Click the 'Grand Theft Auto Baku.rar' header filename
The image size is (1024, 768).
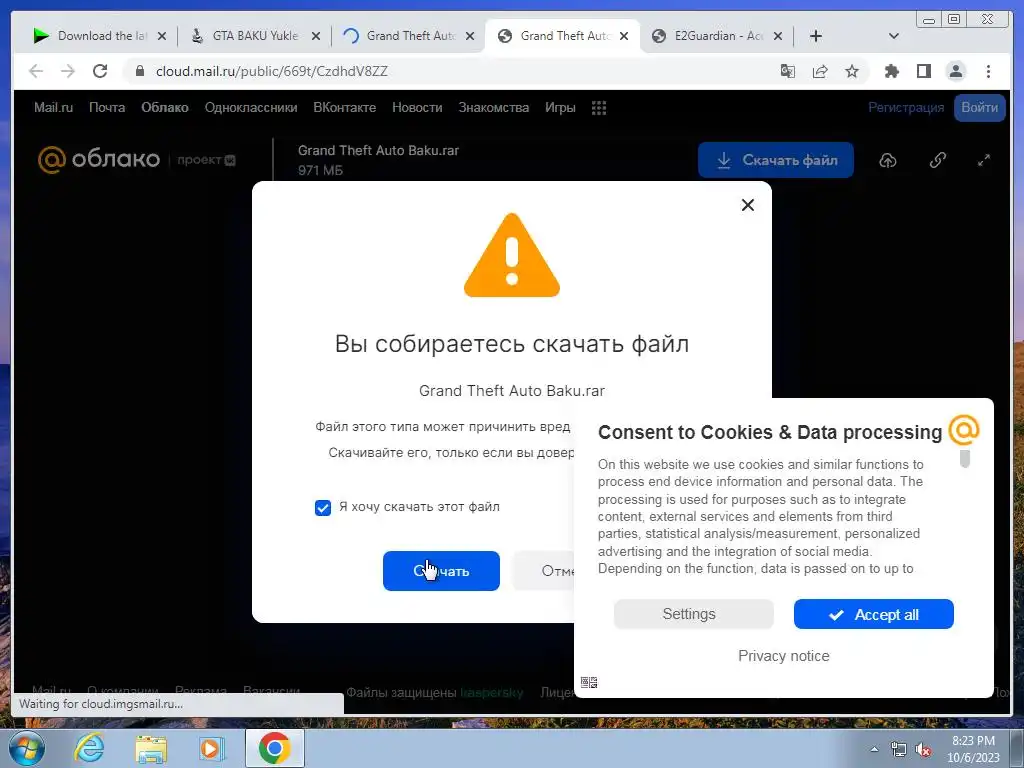(x=378, y=150)
